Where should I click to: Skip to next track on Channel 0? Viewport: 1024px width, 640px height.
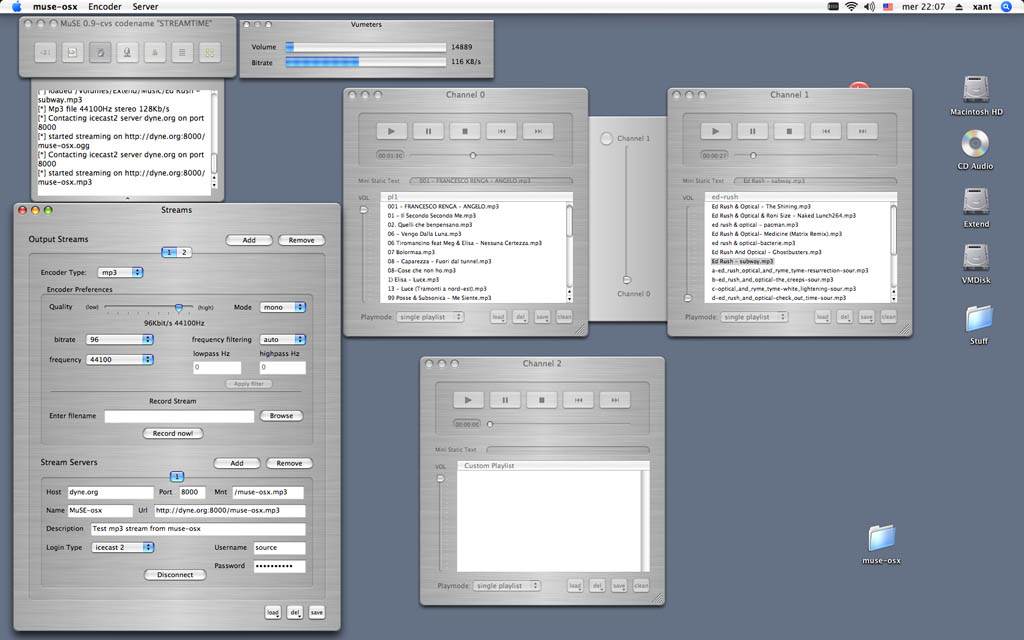tap(537, 131)
